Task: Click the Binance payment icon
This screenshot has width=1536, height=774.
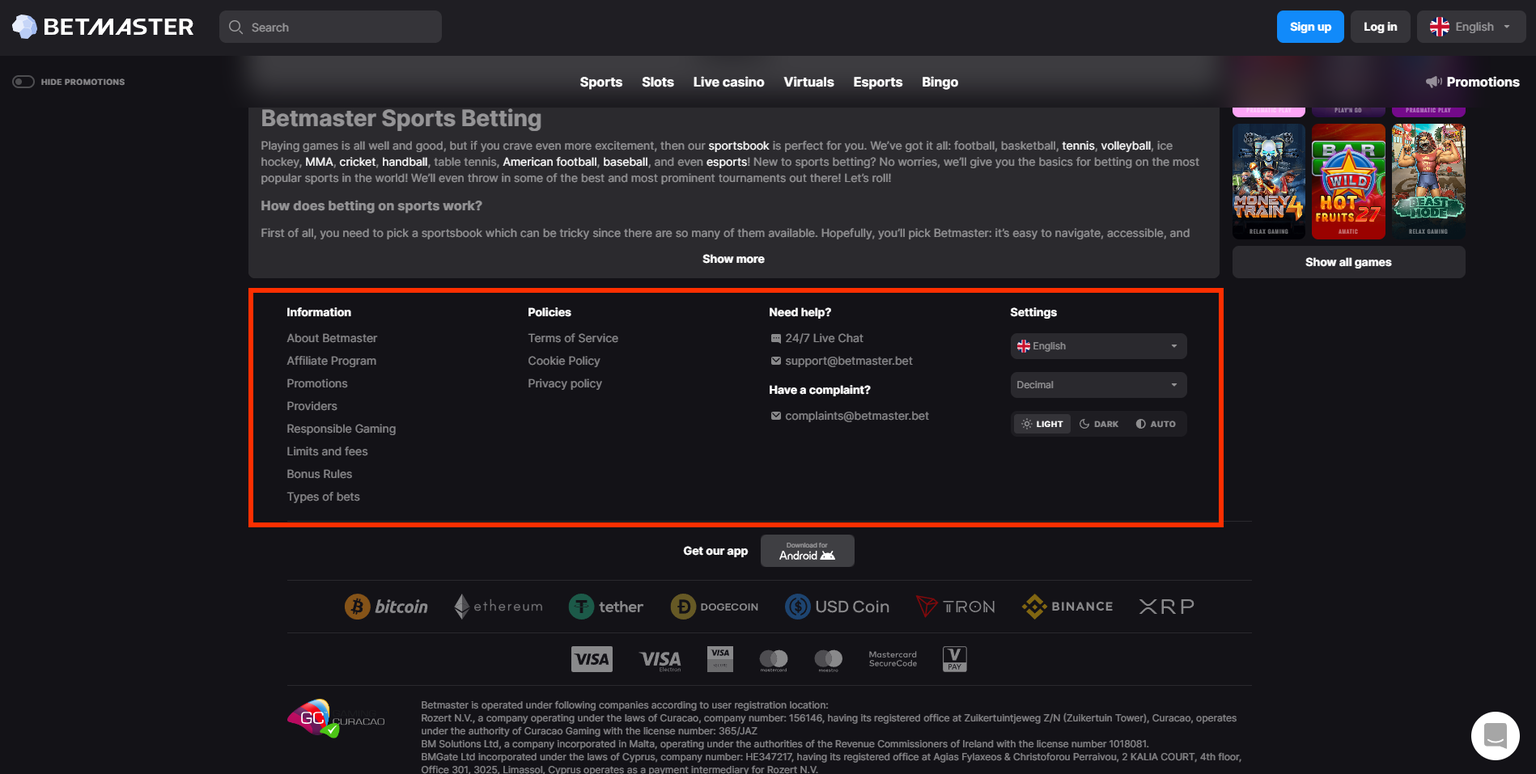Action: [x=1067, y=606]
